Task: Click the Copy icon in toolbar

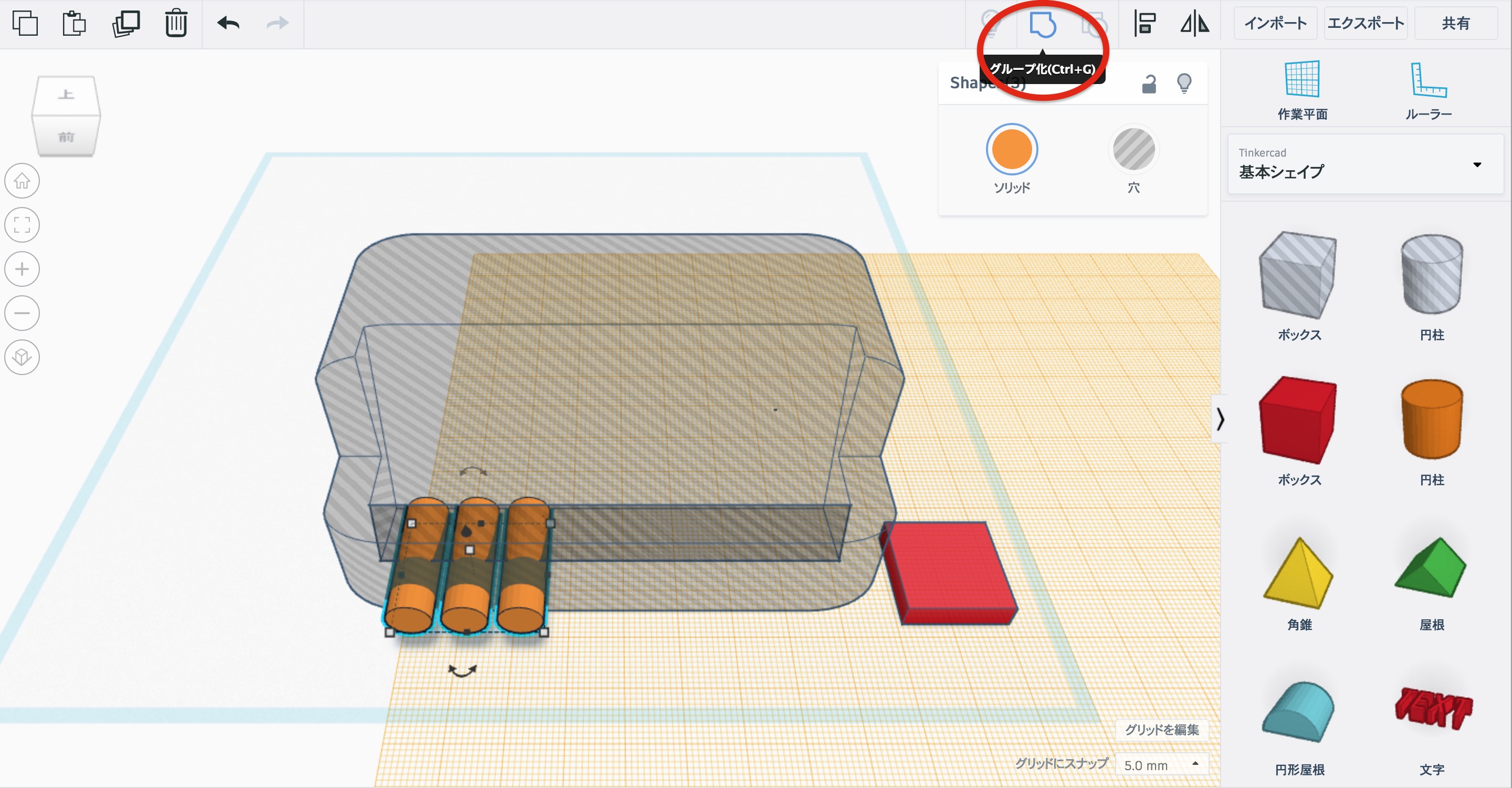Action: coord(25,24)
